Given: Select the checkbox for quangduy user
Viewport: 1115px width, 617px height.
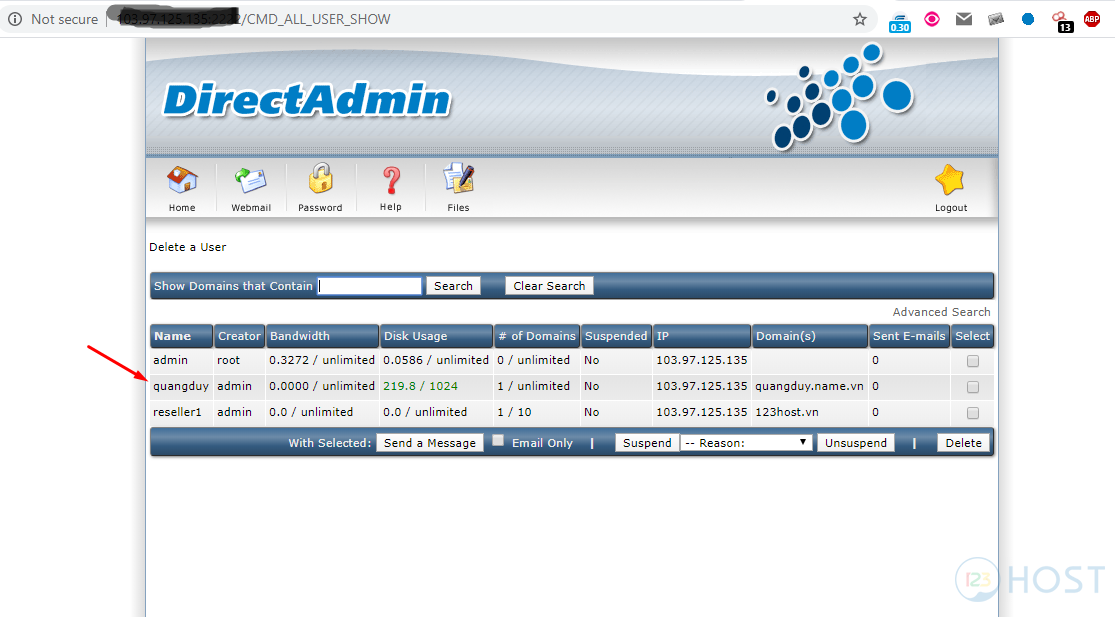Looking at the screenshot, I should click(x=973, y=387).
